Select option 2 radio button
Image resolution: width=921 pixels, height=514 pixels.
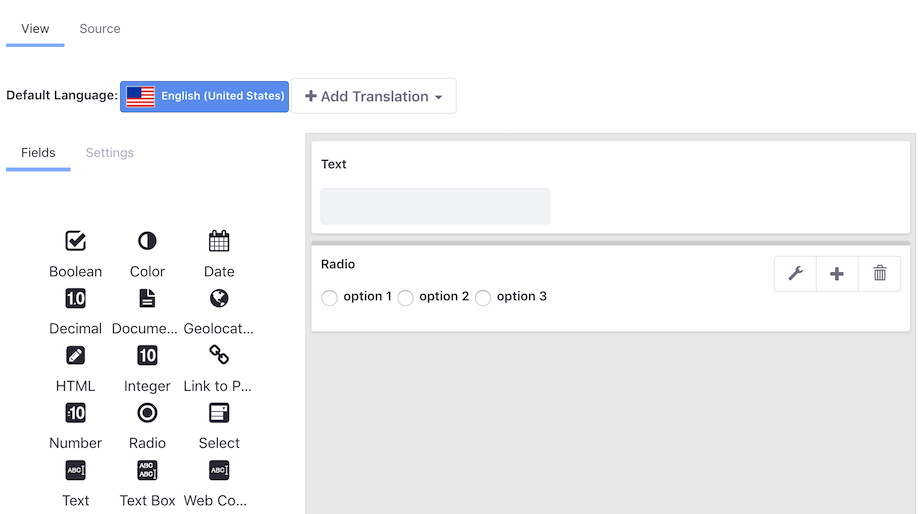pyautogui.click(x=405, y=298)
